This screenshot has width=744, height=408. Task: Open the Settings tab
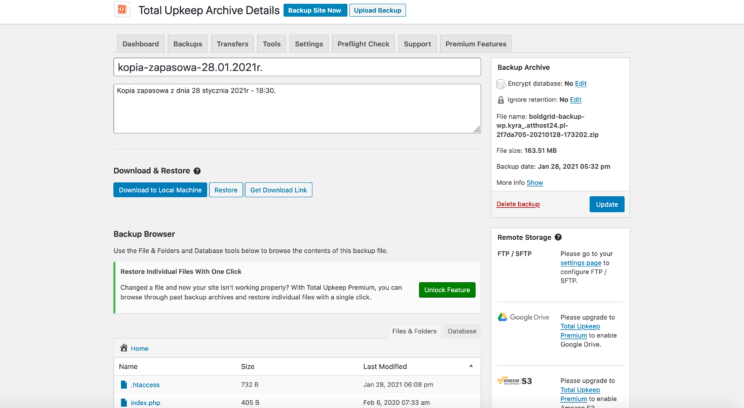(309, 44)
